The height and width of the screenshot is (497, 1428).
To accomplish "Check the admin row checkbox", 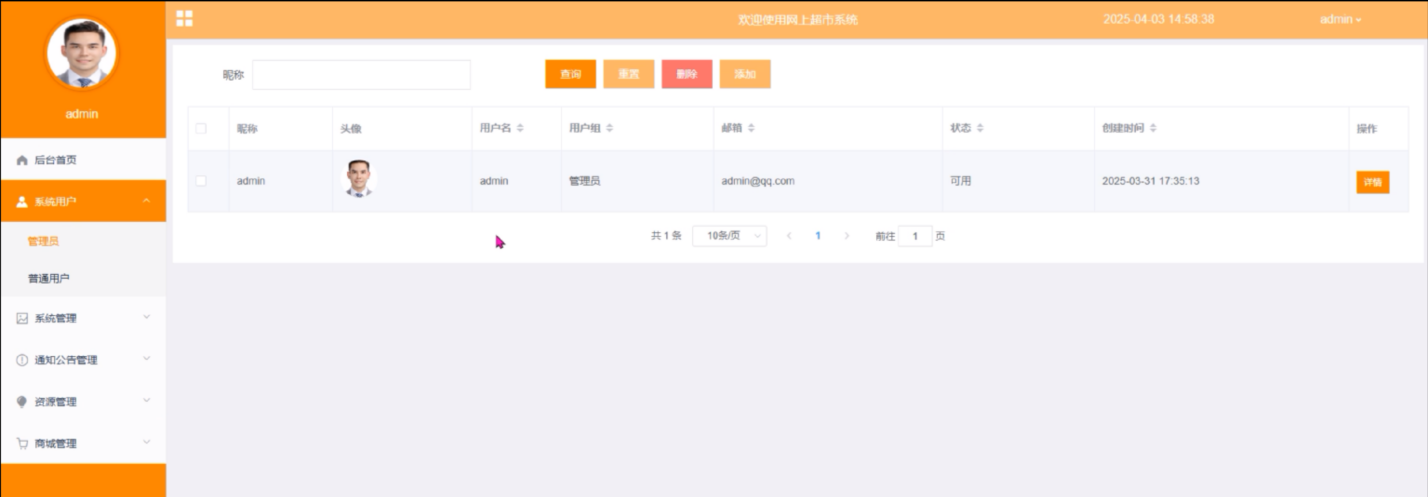I will point(201,181).
